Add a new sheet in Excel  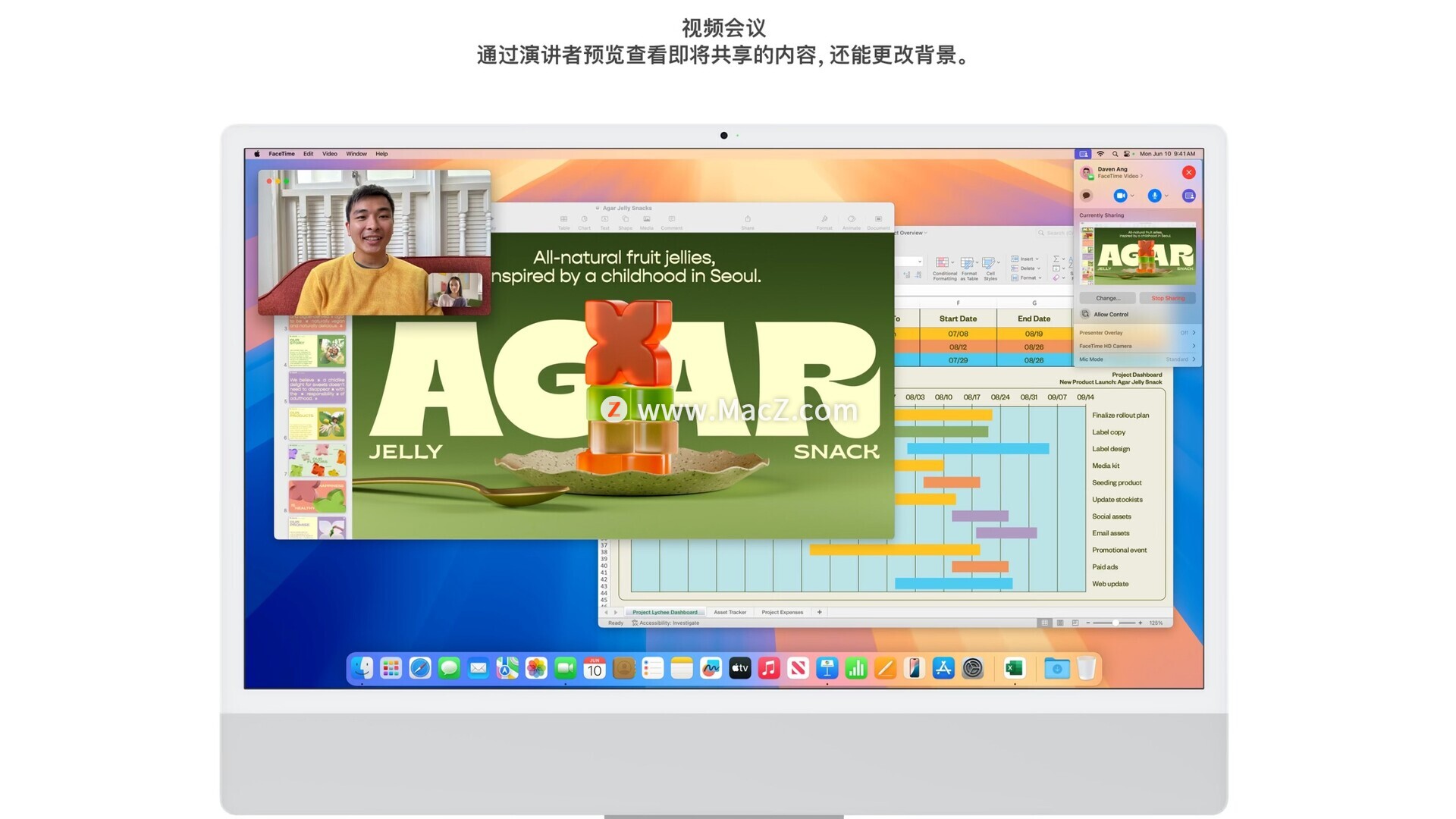tap(819, 612)
